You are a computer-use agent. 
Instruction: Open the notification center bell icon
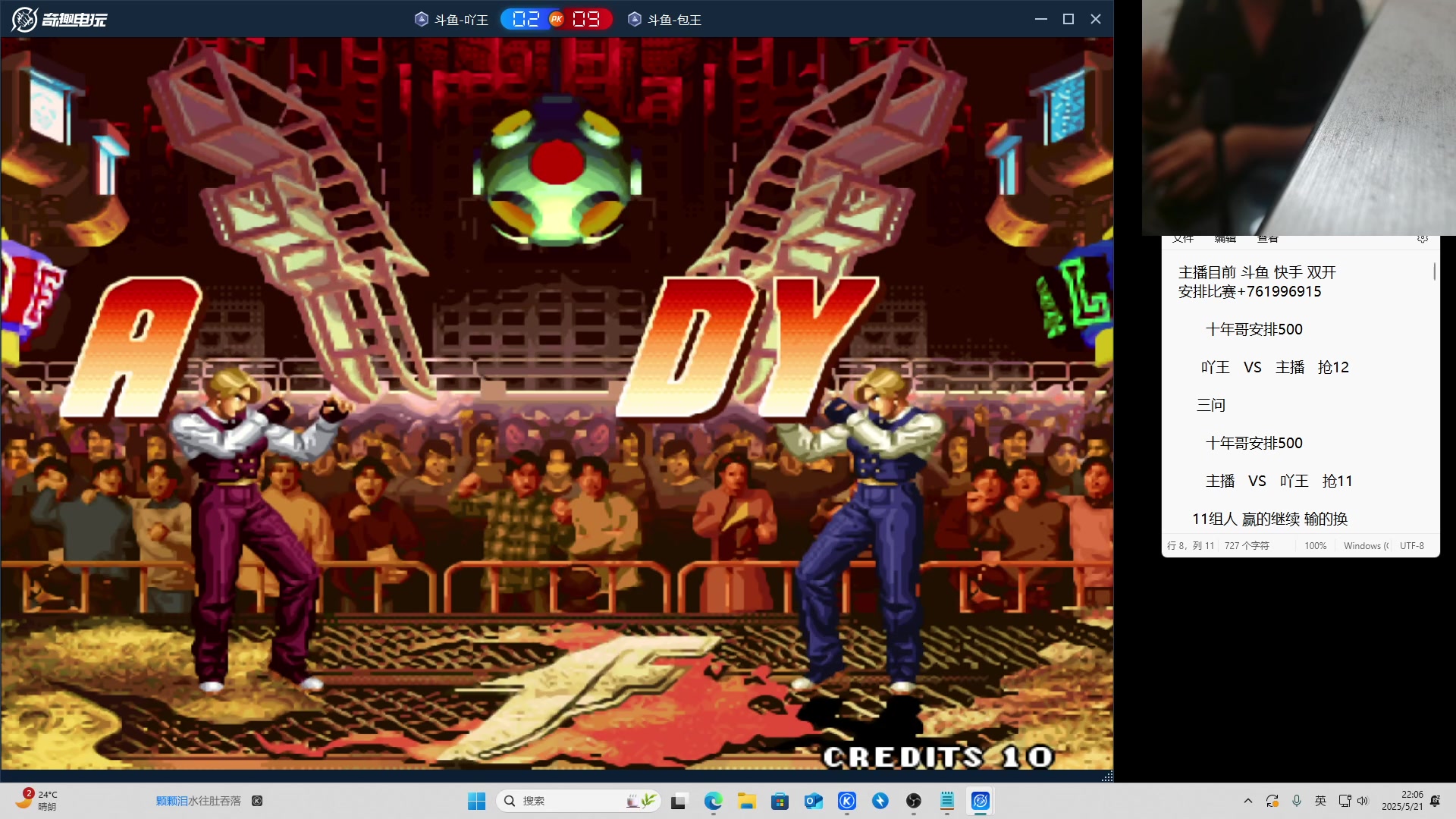[x=1436, y=801]
